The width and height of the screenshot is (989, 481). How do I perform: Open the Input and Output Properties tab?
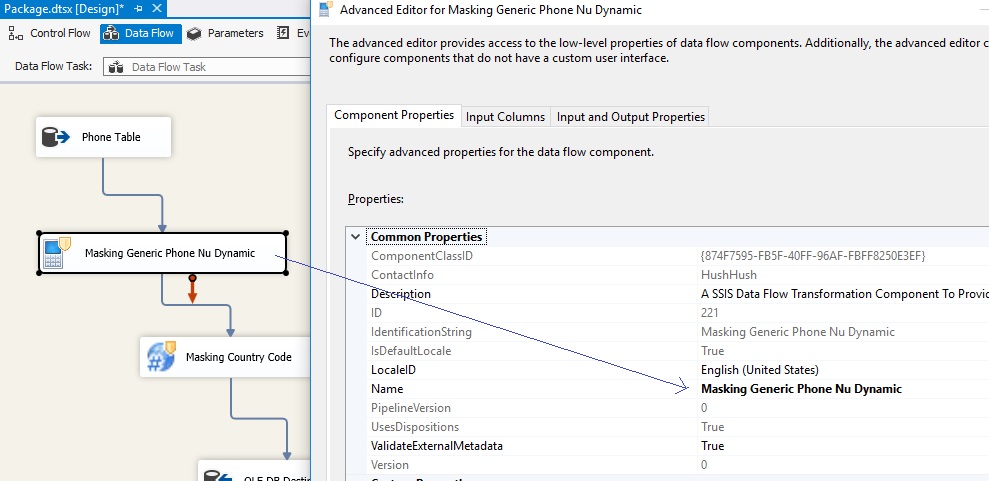[630, 117]
